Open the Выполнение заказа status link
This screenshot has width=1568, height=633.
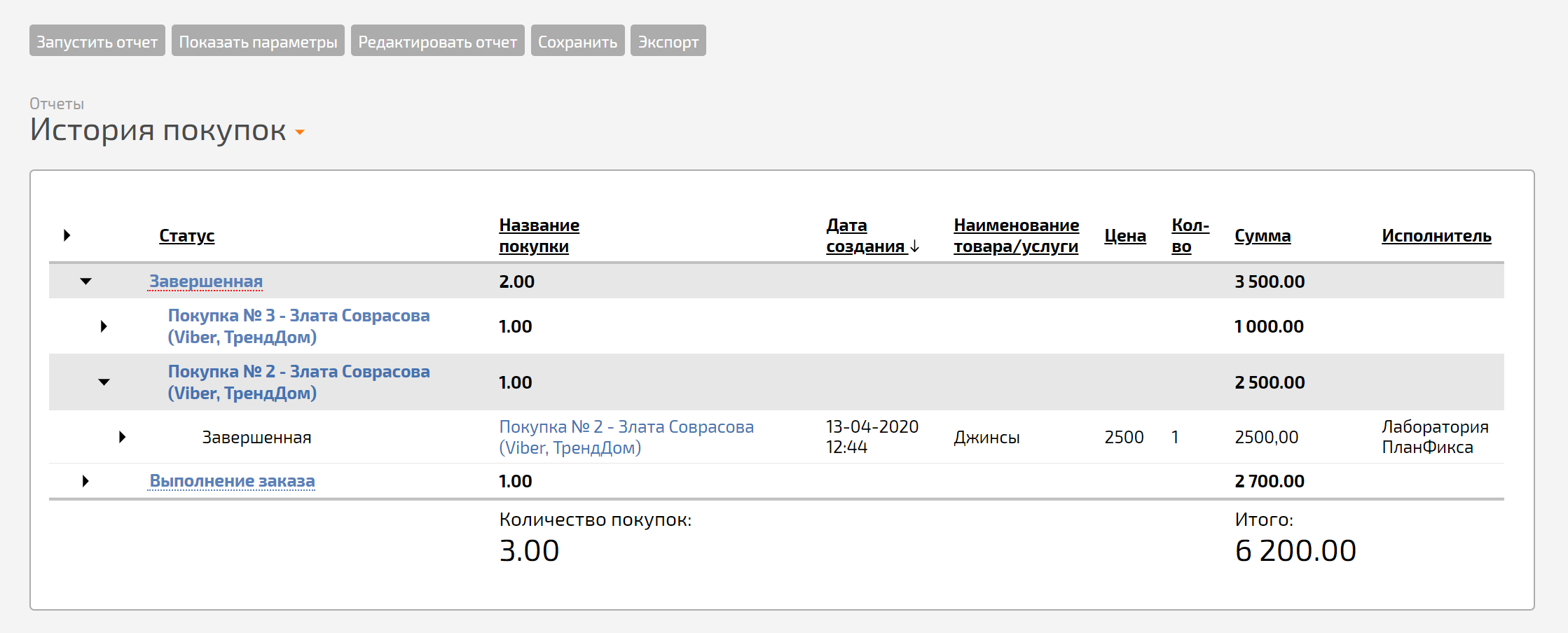pos(232,481)
